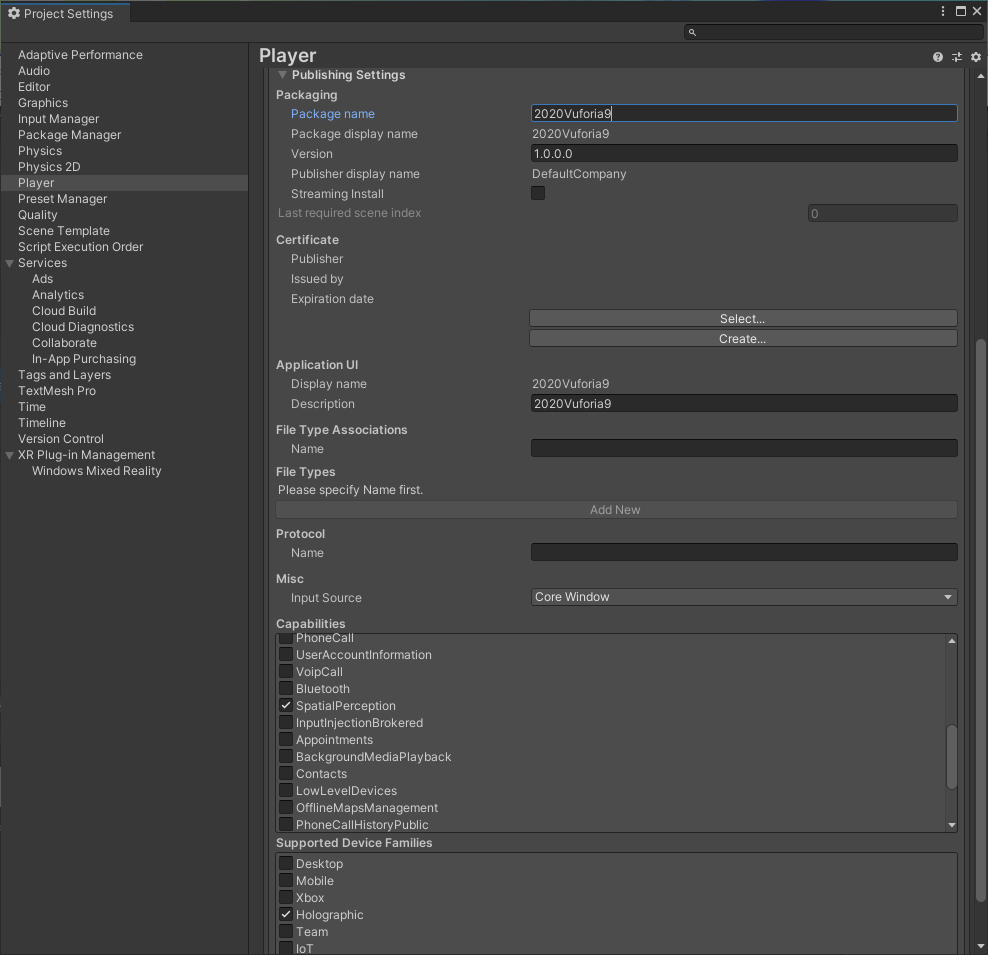Select Quality in the settings sidebar
Viewport: 988px width, 955px height.
click(x=38, y=215)
